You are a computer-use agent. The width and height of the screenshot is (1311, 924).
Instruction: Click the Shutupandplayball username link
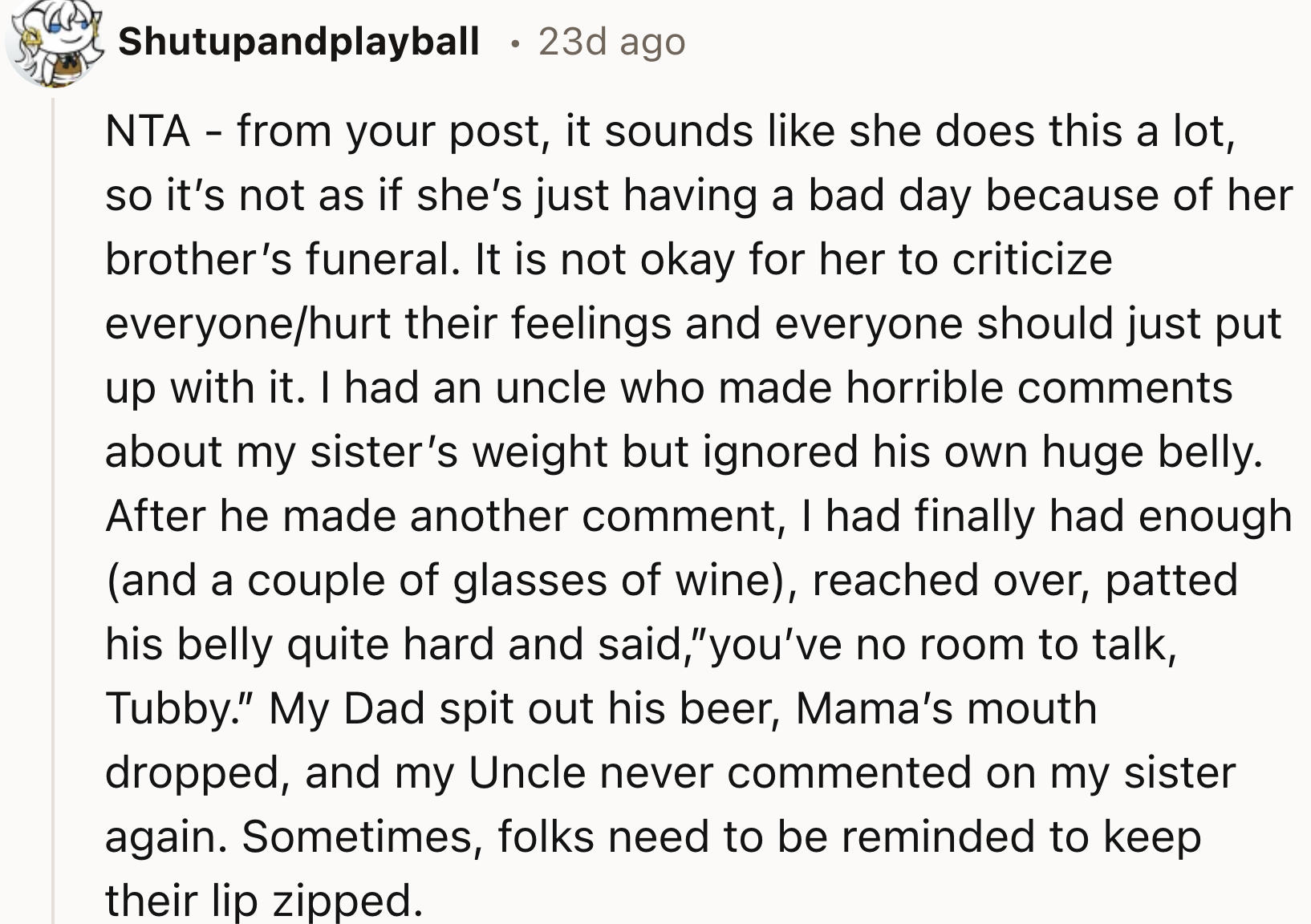point(298,42)
